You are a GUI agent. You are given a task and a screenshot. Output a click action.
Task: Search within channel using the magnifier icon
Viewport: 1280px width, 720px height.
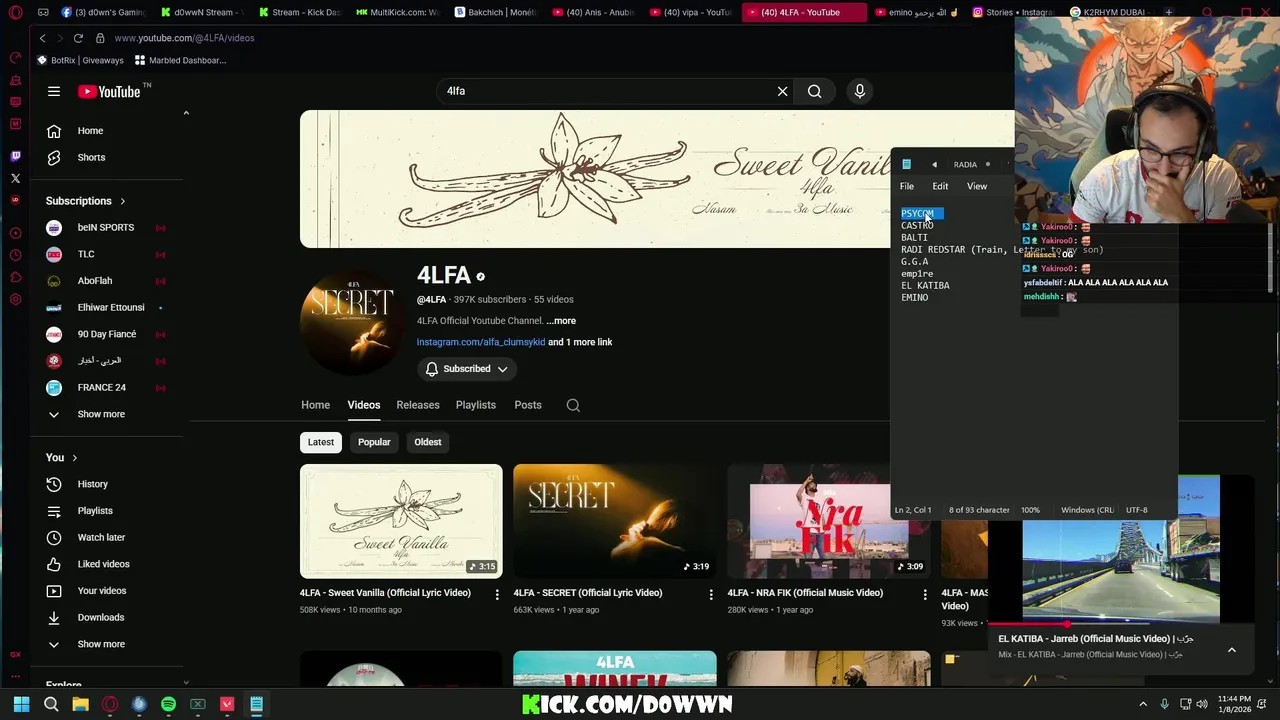[573, 405]
